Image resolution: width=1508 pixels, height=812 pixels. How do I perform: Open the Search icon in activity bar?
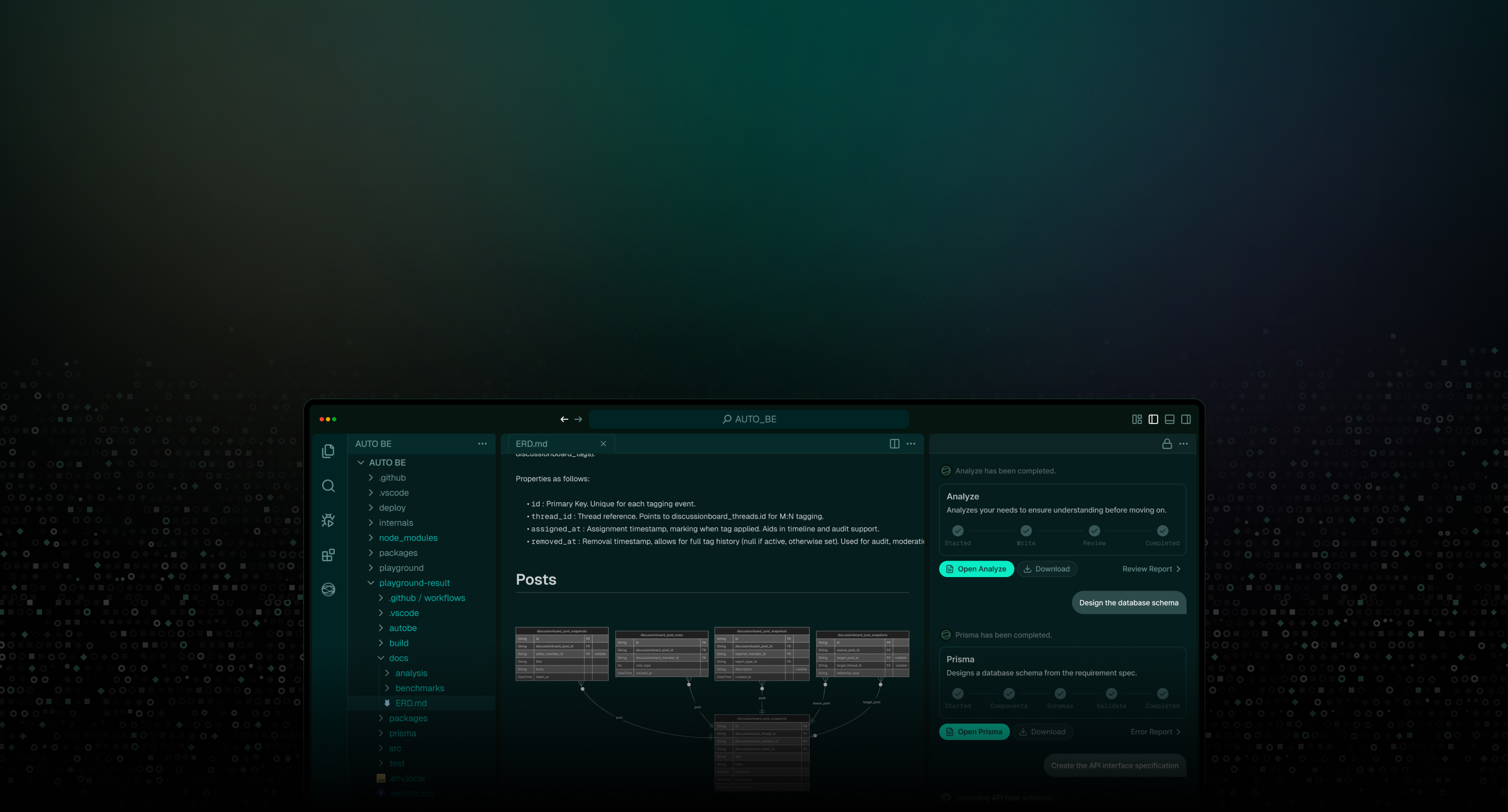coord(328,486)
